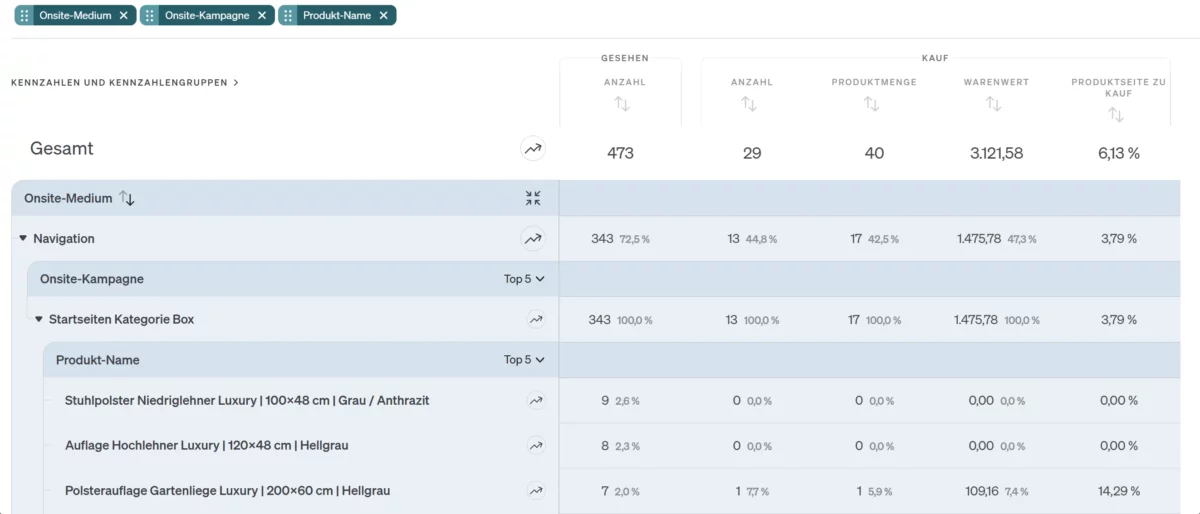Open trend chart for Stuhlpolster Niedriglehner Luxury
Image resolution: width=1200 pixels, height=514 pixels.
click(x=536, y=401)
